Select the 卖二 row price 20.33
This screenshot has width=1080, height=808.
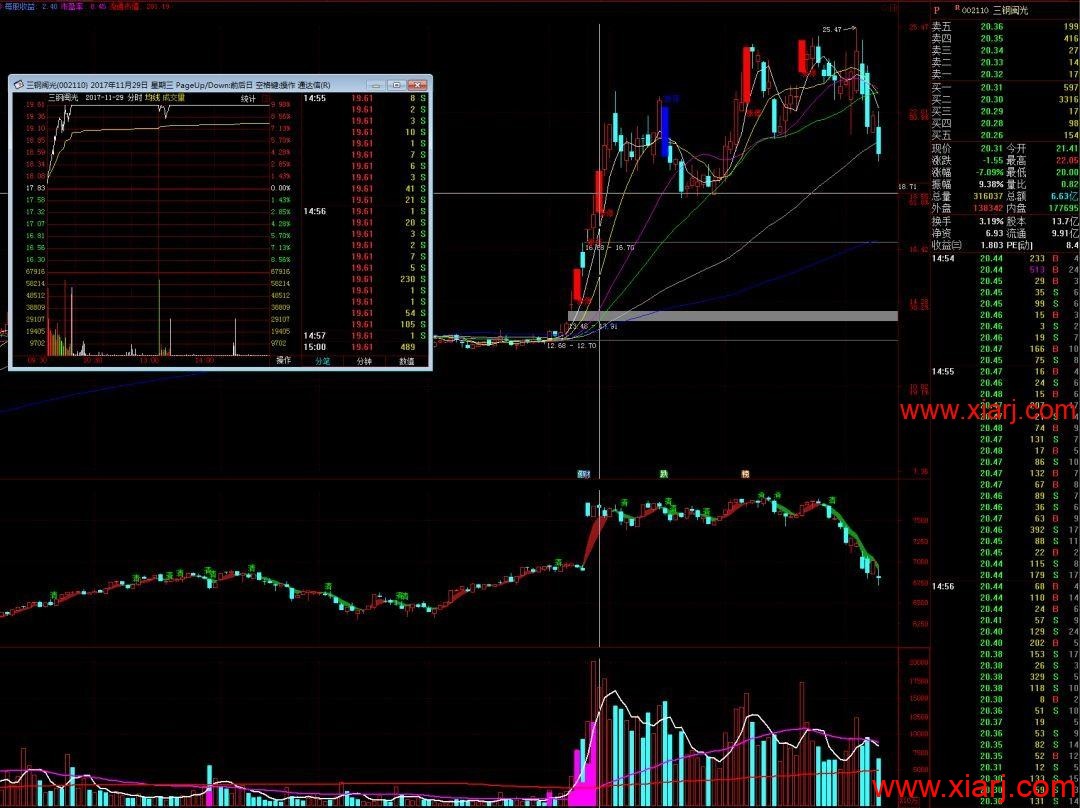tap(992, 62)
